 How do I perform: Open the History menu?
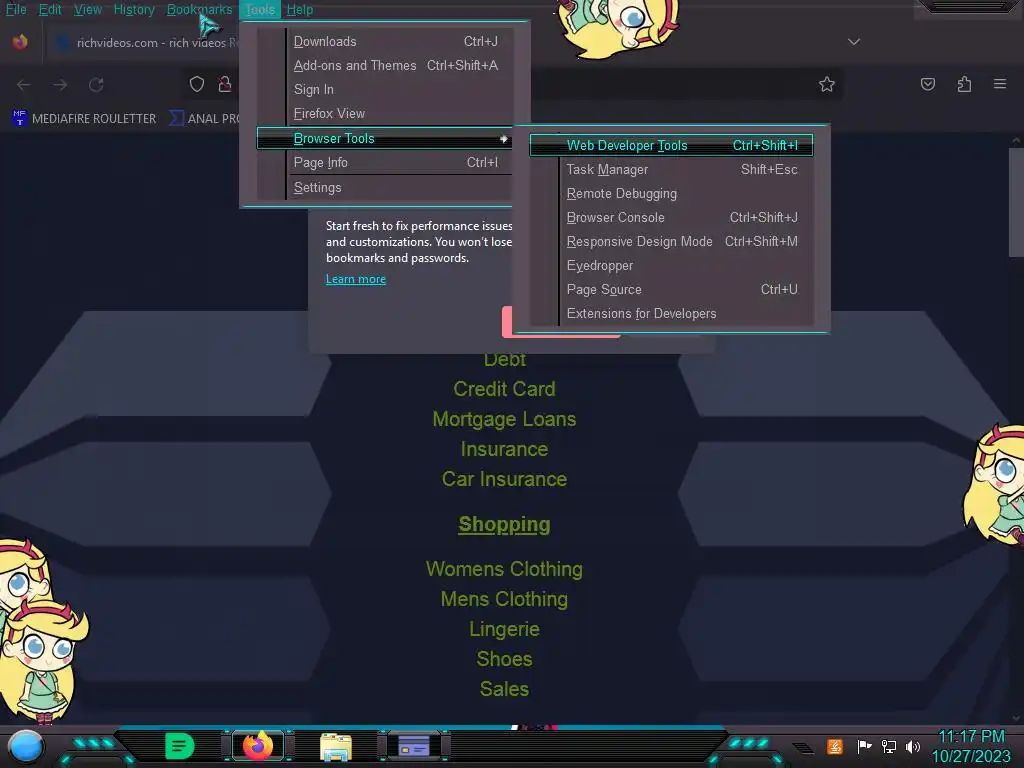click(134, 9)
